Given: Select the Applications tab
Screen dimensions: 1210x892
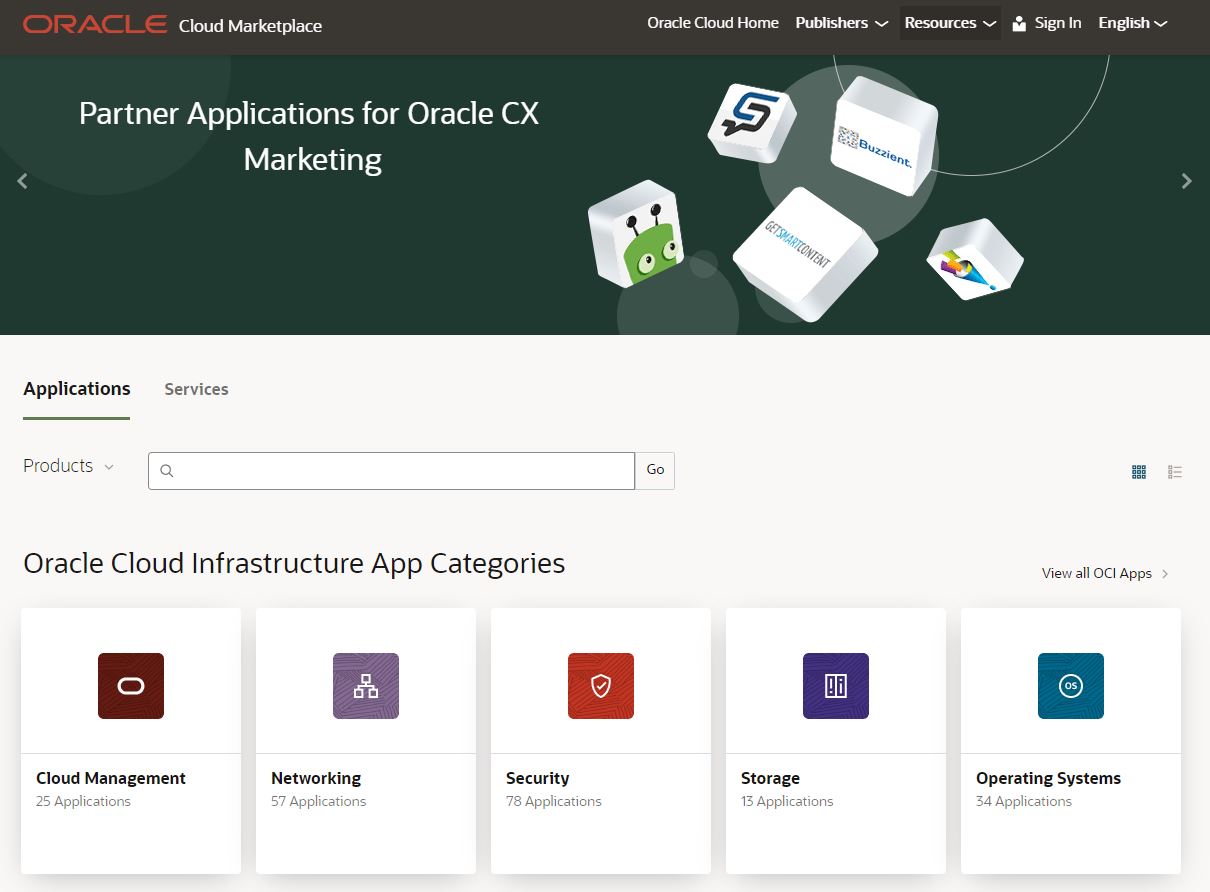Looking at the screenshot, I should [x=77, y=389].
